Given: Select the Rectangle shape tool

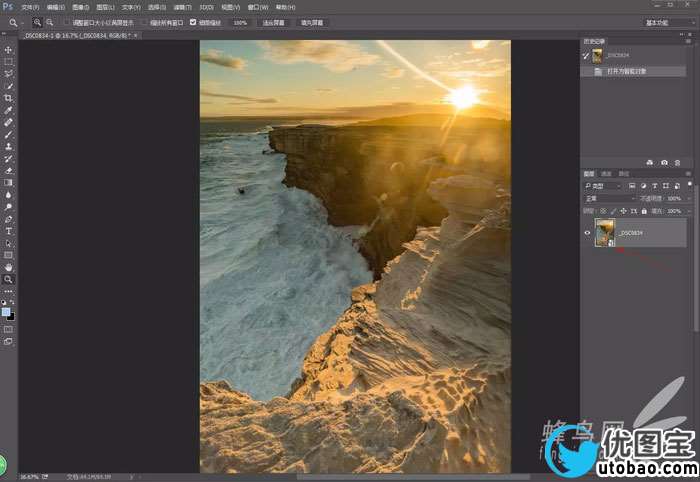Looking at the screenshot, I should coord(8,255).
